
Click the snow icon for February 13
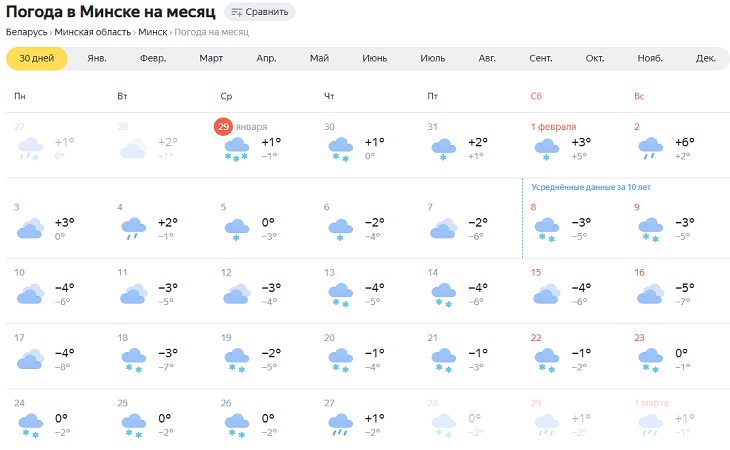pos(340,295)
